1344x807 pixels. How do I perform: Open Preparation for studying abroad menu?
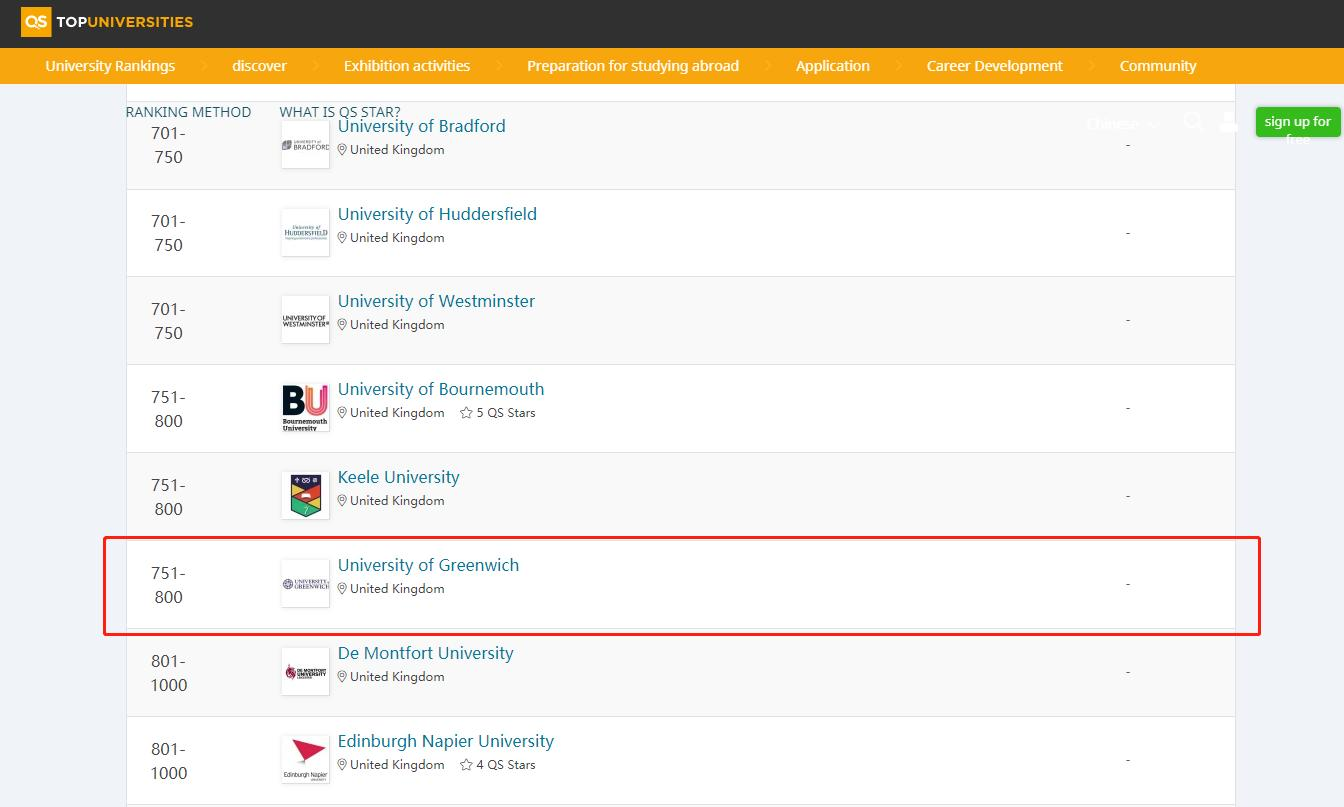pyautogui.click(x=633, y=66)
